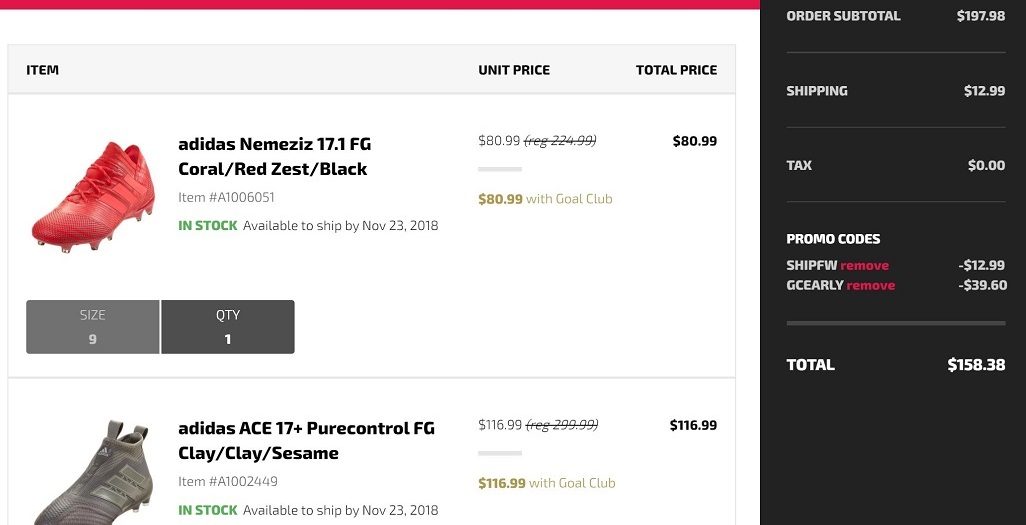
Task: Click the $116.99 with Goal Club offer
Action: click(546, 483)
